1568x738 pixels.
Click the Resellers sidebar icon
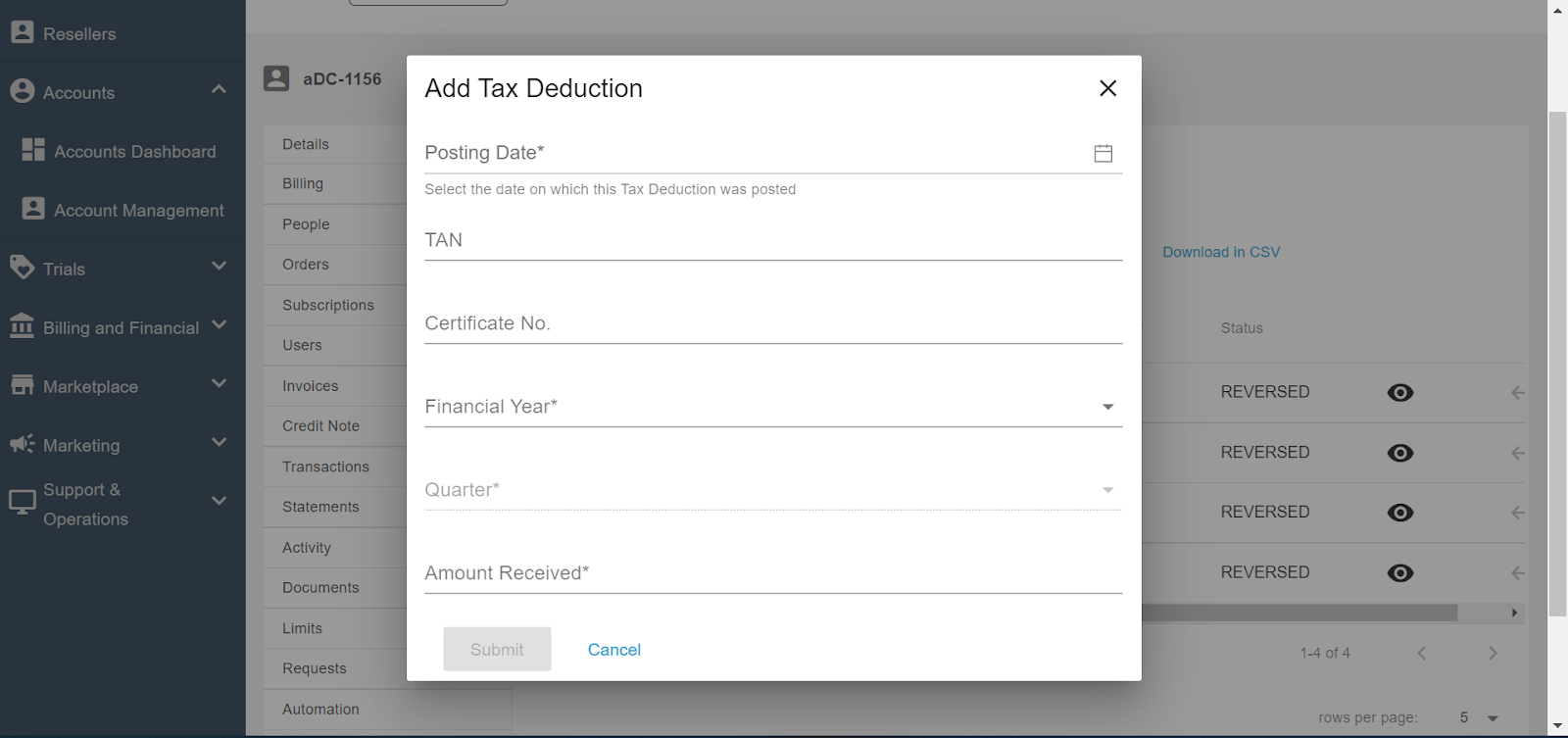click(x=22, y=32)
